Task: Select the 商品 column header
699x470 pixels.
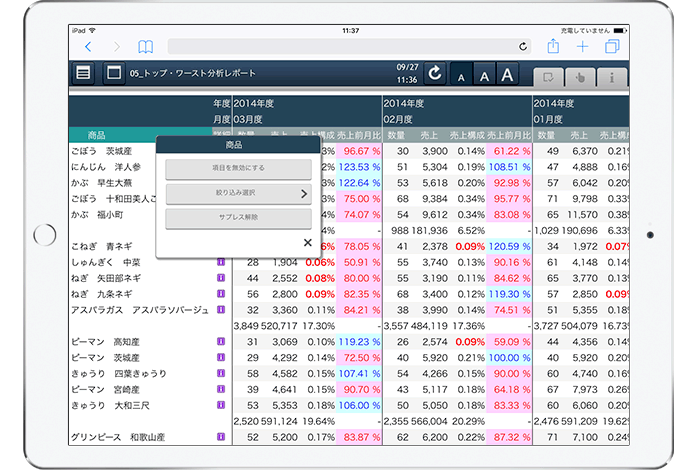Action: [x=96, y=135]
